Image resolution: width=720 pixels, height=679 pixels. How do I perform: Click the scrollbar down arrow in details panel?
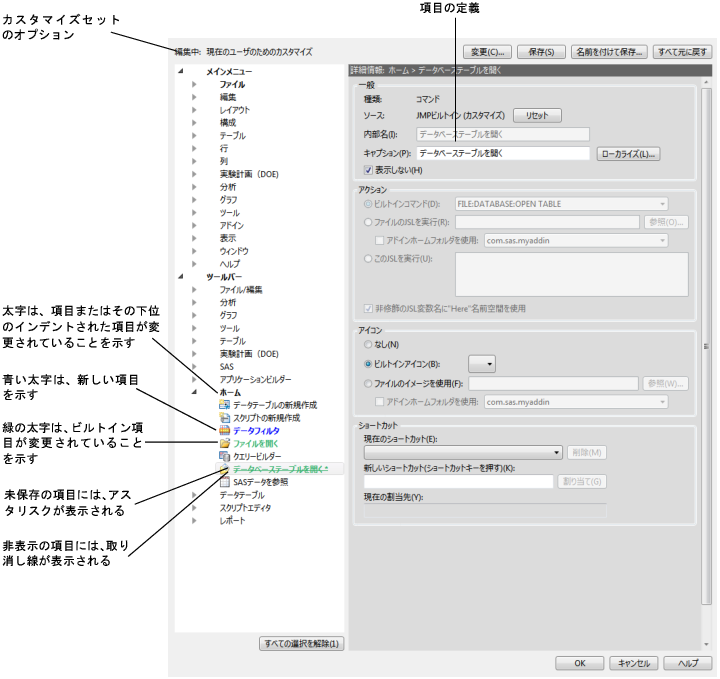pos(706,644)
